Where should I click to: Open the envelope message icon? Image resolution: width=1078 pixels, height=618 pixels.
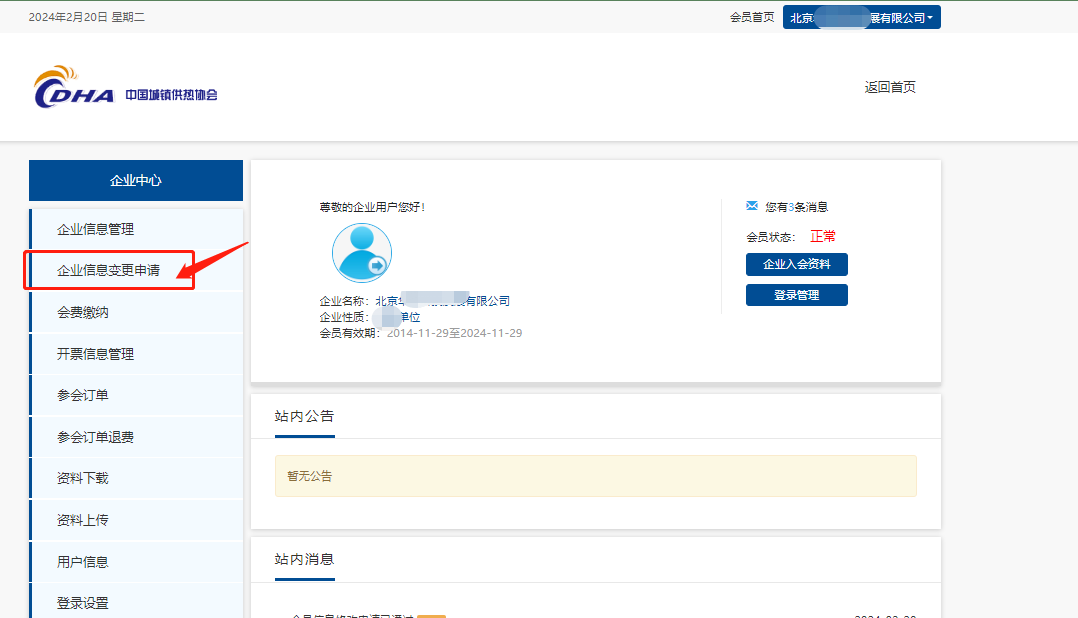(x=752, y=206)
